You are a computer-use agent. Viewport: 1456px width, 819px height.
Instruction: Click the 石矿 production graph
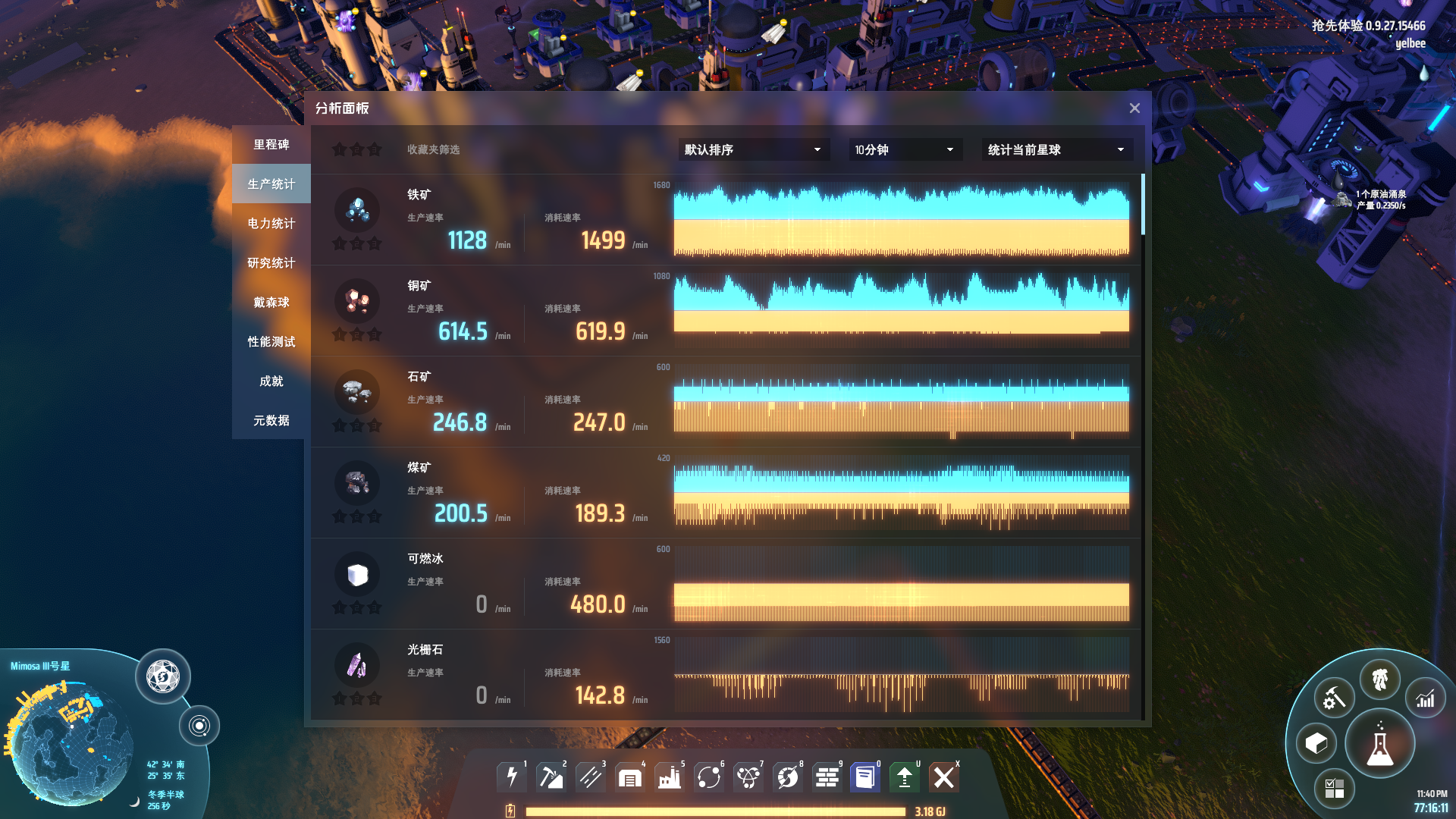[x=902, y=401]
